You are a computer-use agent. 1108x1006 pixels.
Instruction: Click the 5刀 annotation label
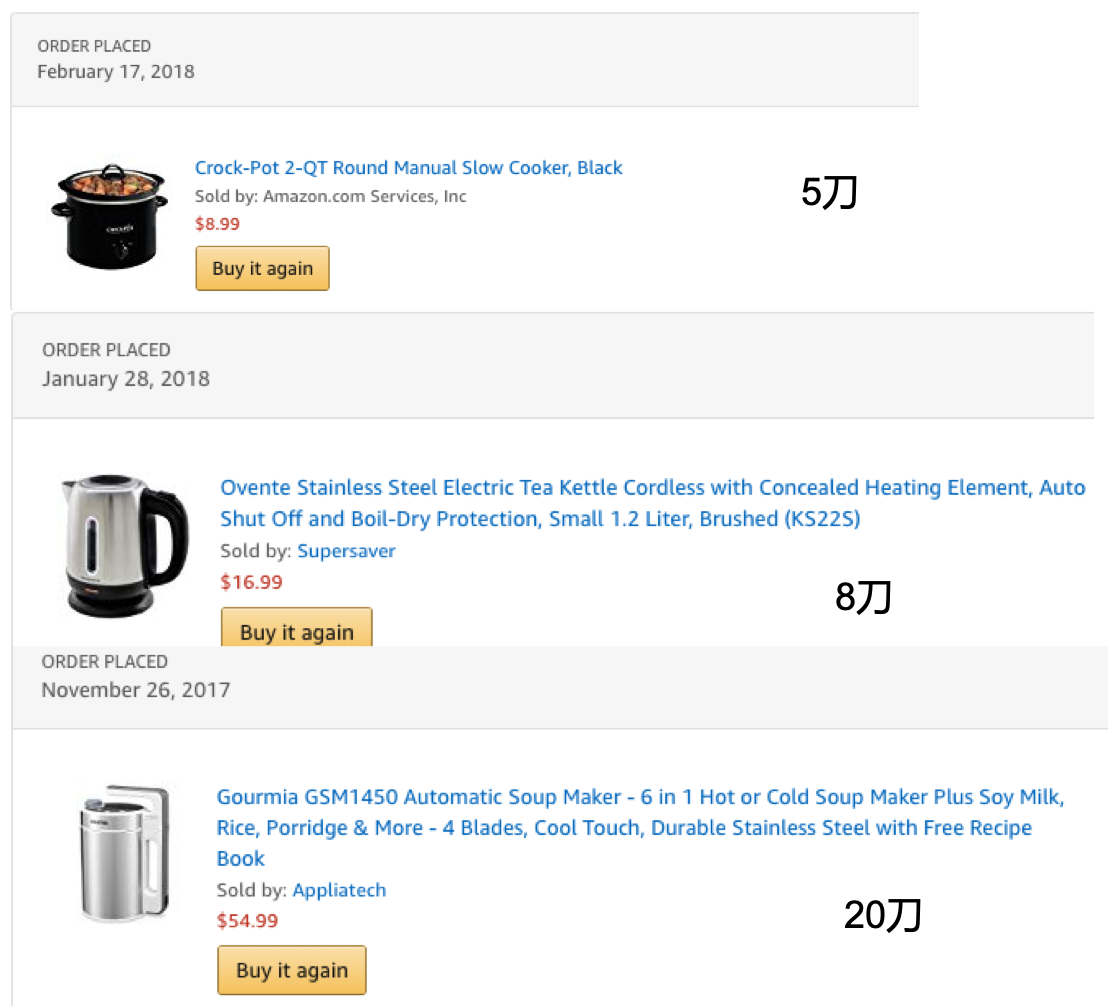point(829,193)
